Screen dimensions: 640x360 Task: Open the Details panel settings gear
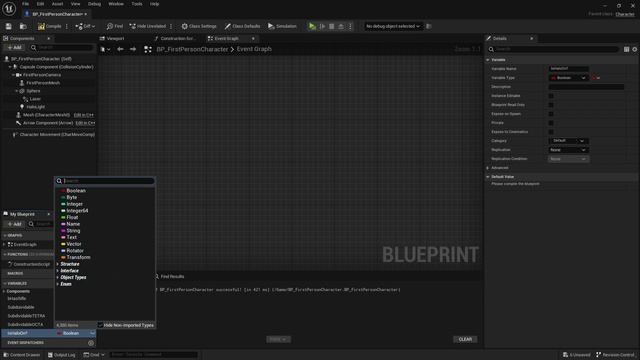pos(635,49)
